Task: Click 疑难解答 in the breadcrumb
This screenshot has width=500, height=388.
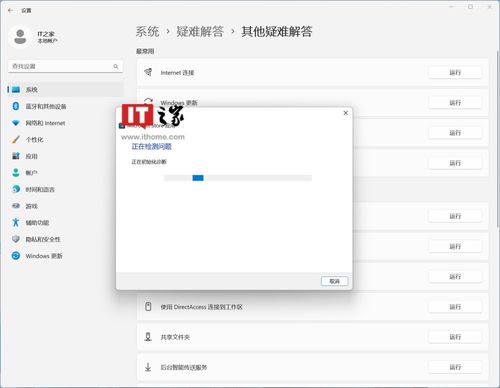Action: 200,32
